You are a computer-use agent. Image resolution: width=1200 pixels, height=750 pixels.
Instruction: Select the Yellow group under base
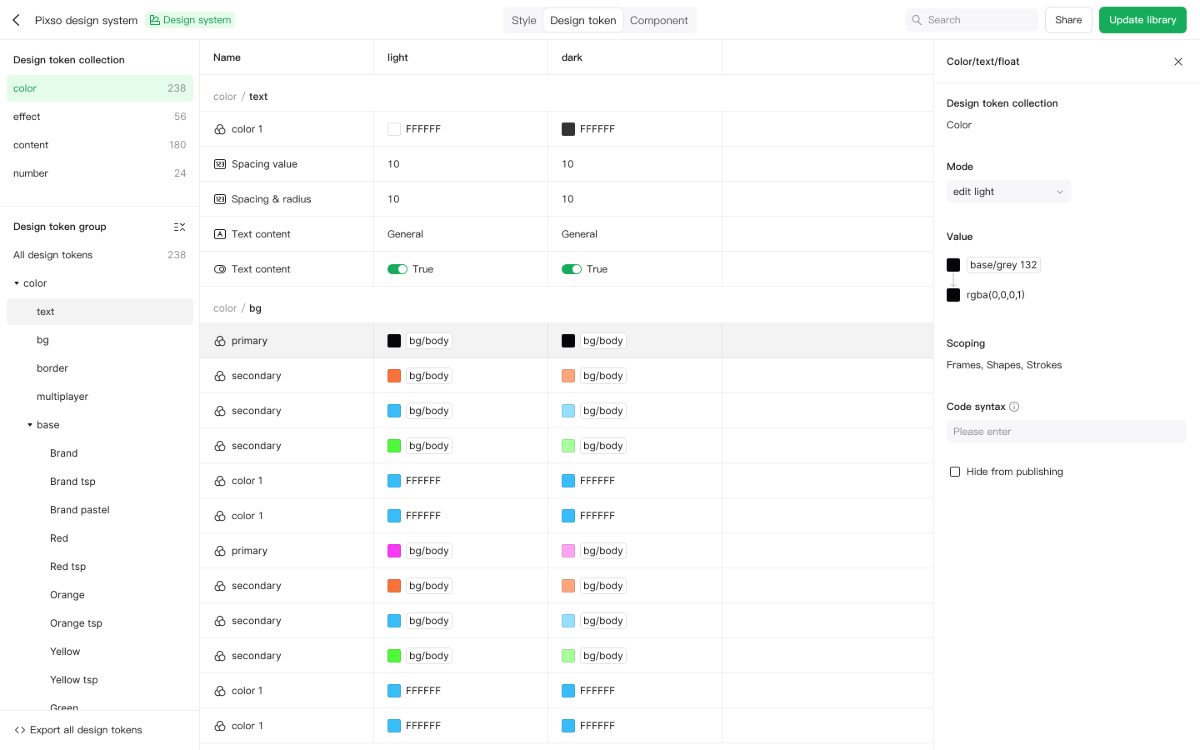(x=100, y=651)
